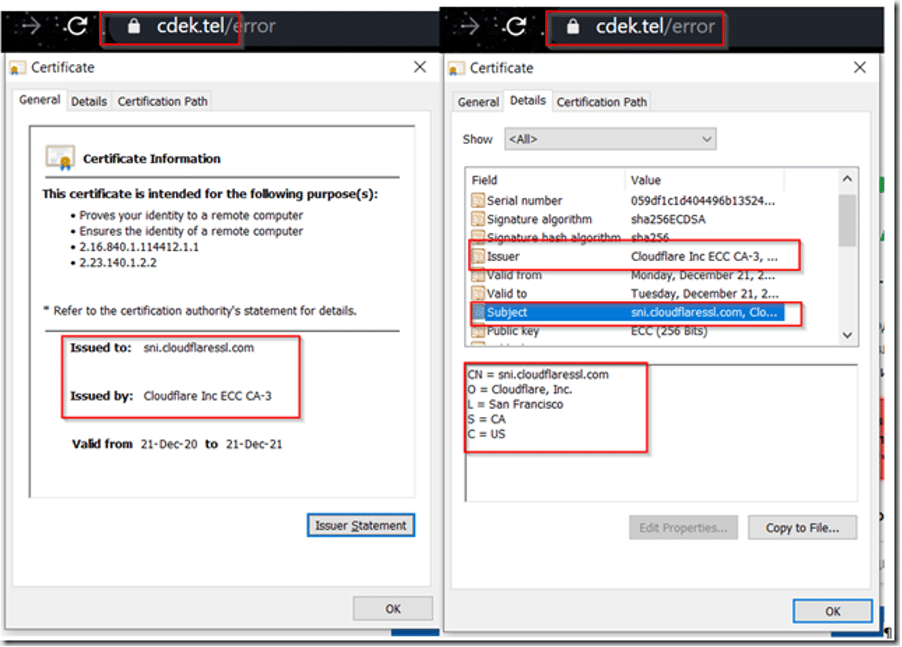Click the forward arrow above the left Certificate window

pyautogui.click(x=30, y=26)
